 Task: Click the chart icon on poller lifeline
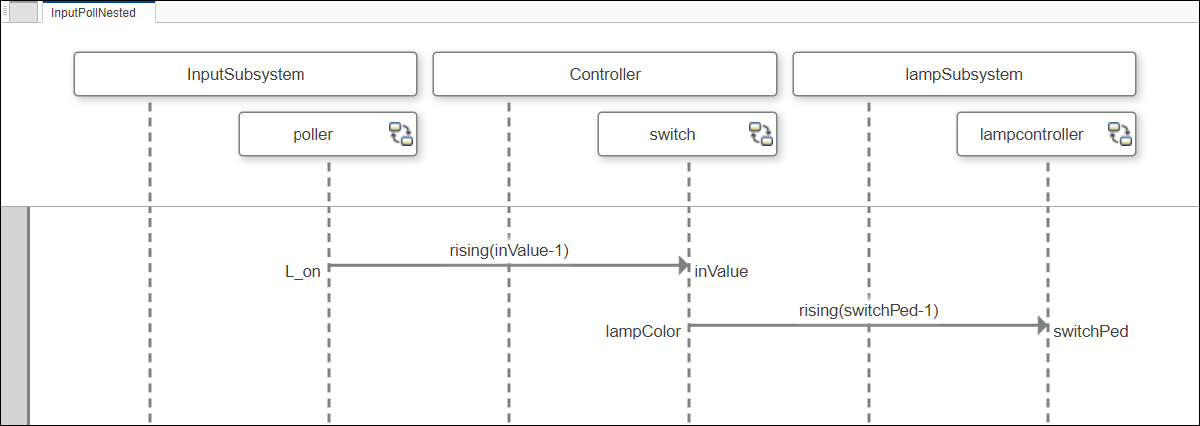tap(401, 134)
